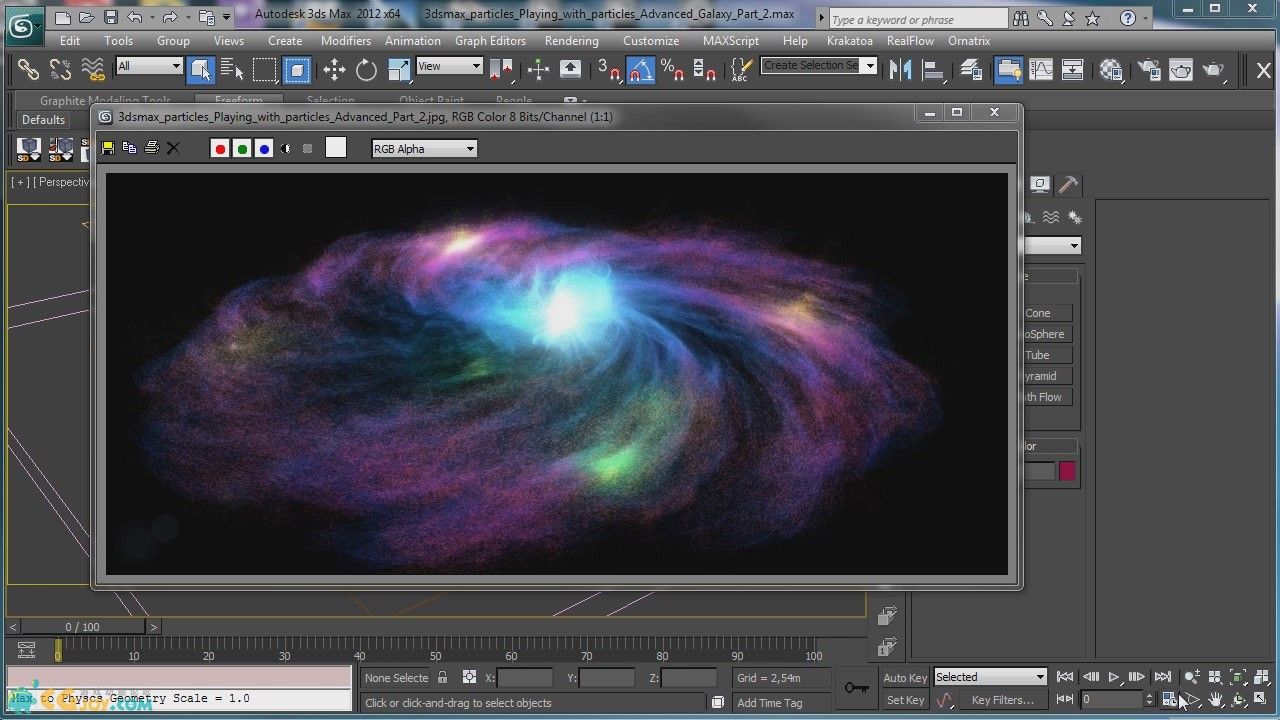
Task: Open the selection filter 'All' dropdown
Action: tap(150, 66)
